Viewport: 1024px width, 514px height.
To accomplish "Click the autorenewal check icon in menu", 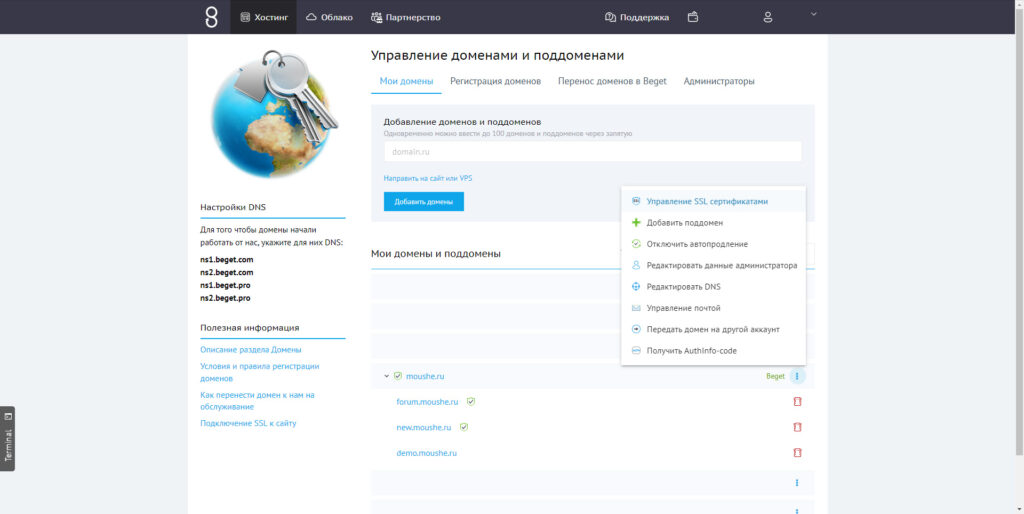I will 636,244.
